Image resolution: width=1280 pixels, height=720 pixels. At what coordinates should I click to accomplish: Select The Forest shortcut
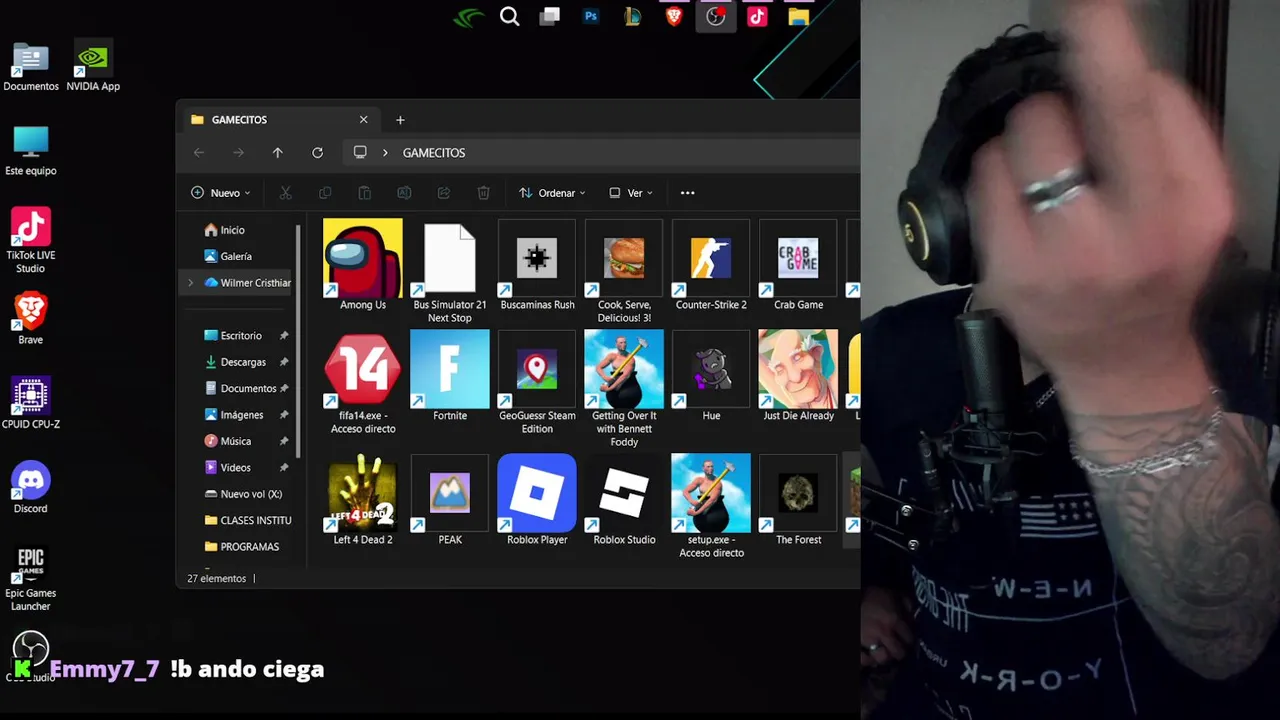coord(798,499)
